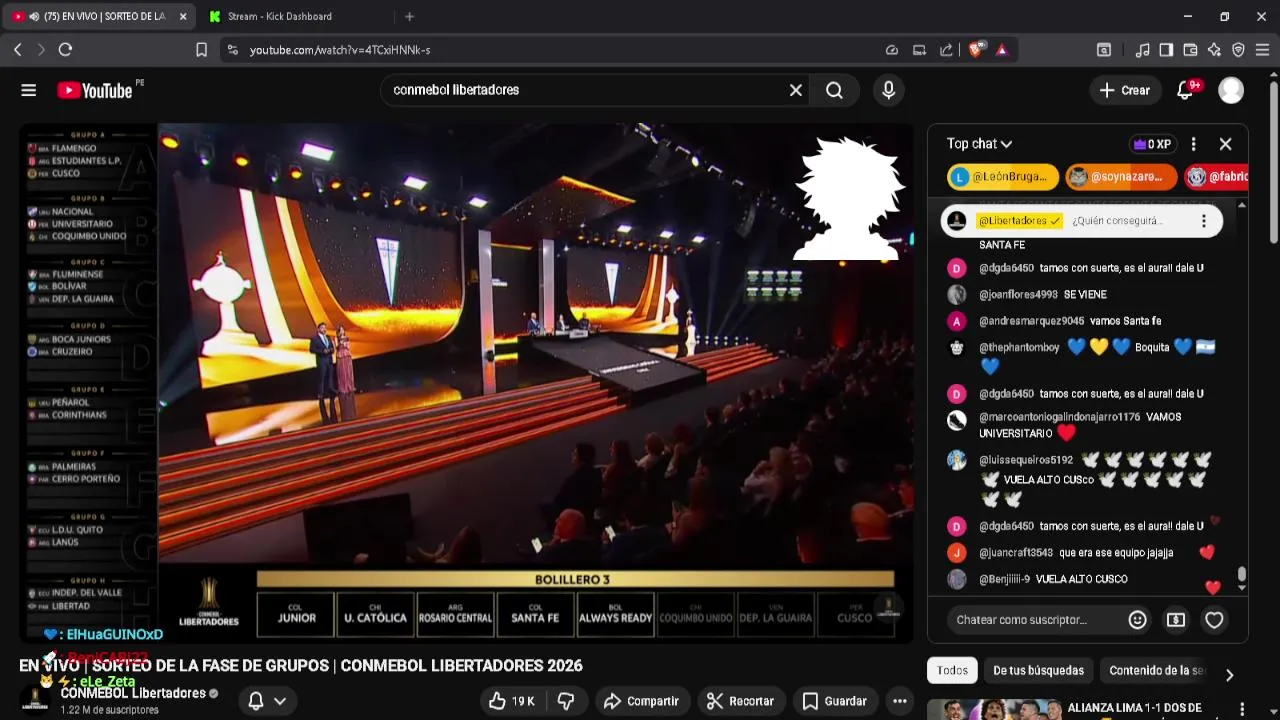Viewport: 1280px width, 720px height.
Task: Start voice search with the microphone
Action: 888,90
